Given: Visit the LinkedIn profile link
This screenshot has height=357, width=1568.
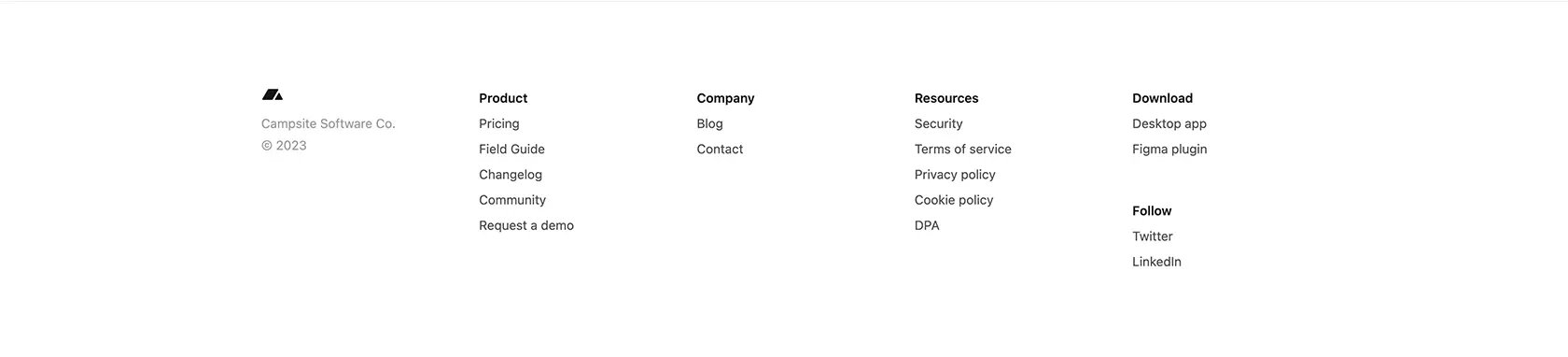Looking at the screenshot, I should 1156,262.
